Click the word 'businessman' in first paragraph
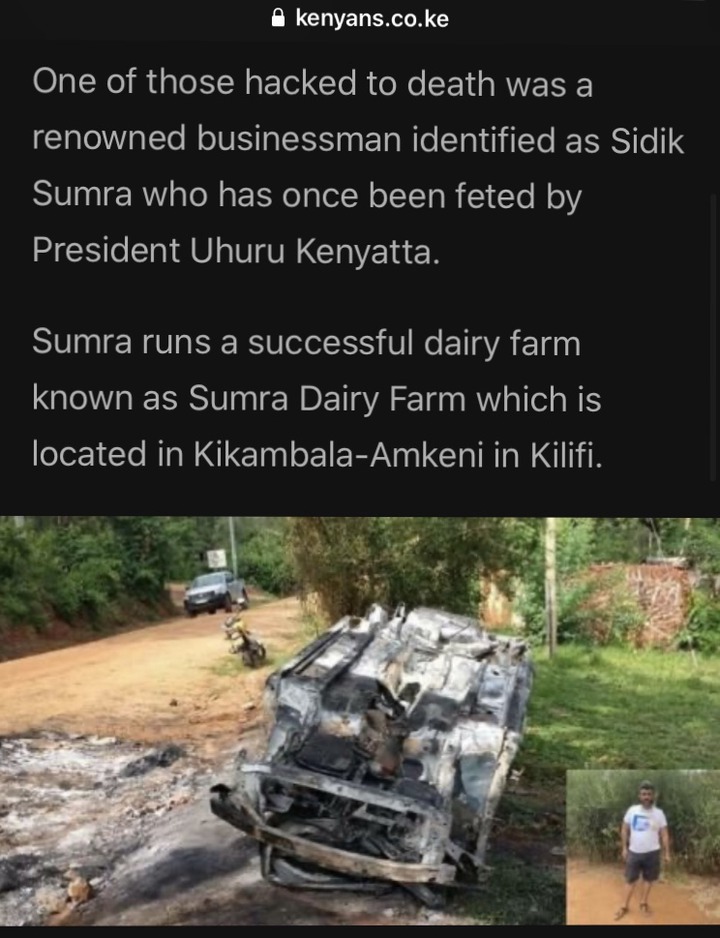Screen dimensions: 720x938 299,139
